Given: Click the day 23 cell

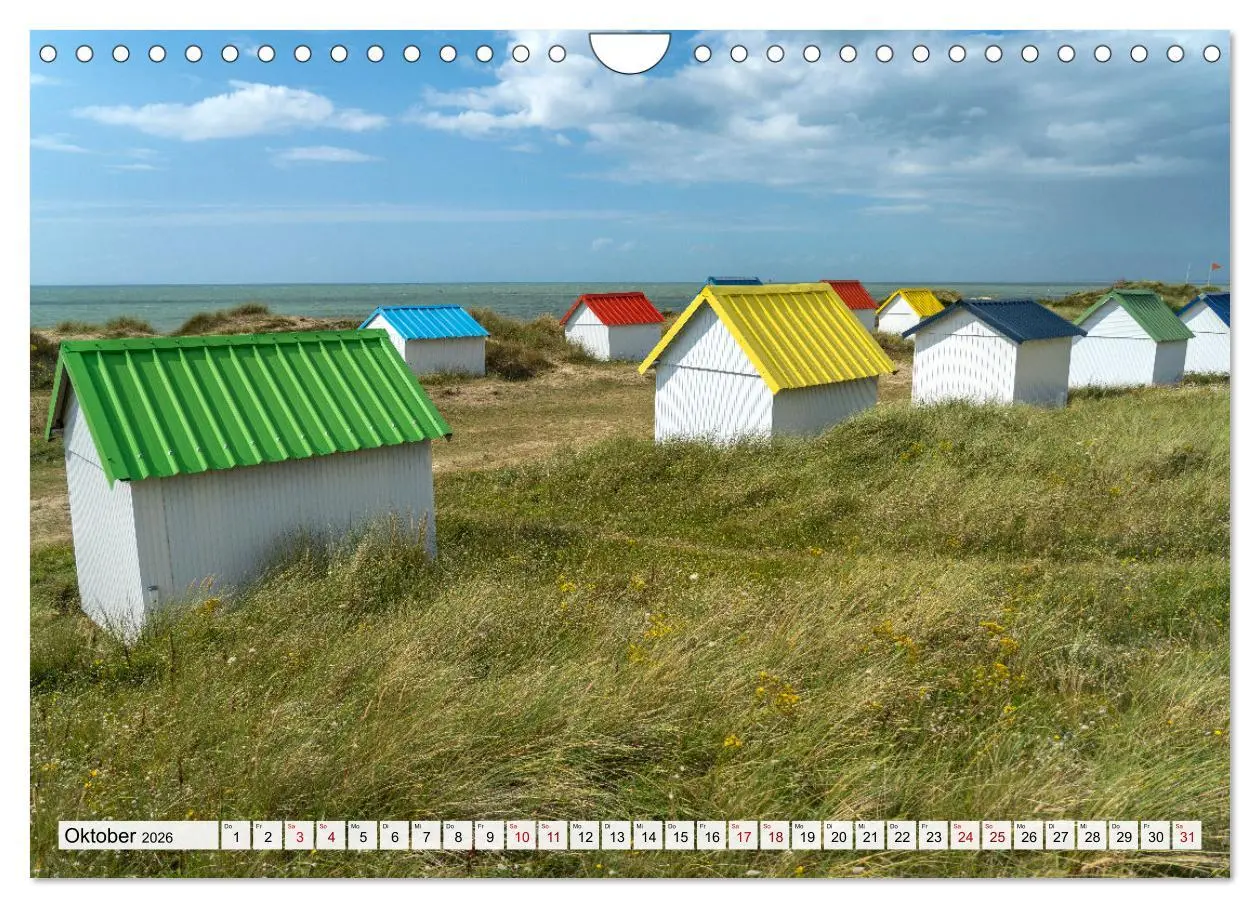Looking at the screenshot, I should click(933, 836).
